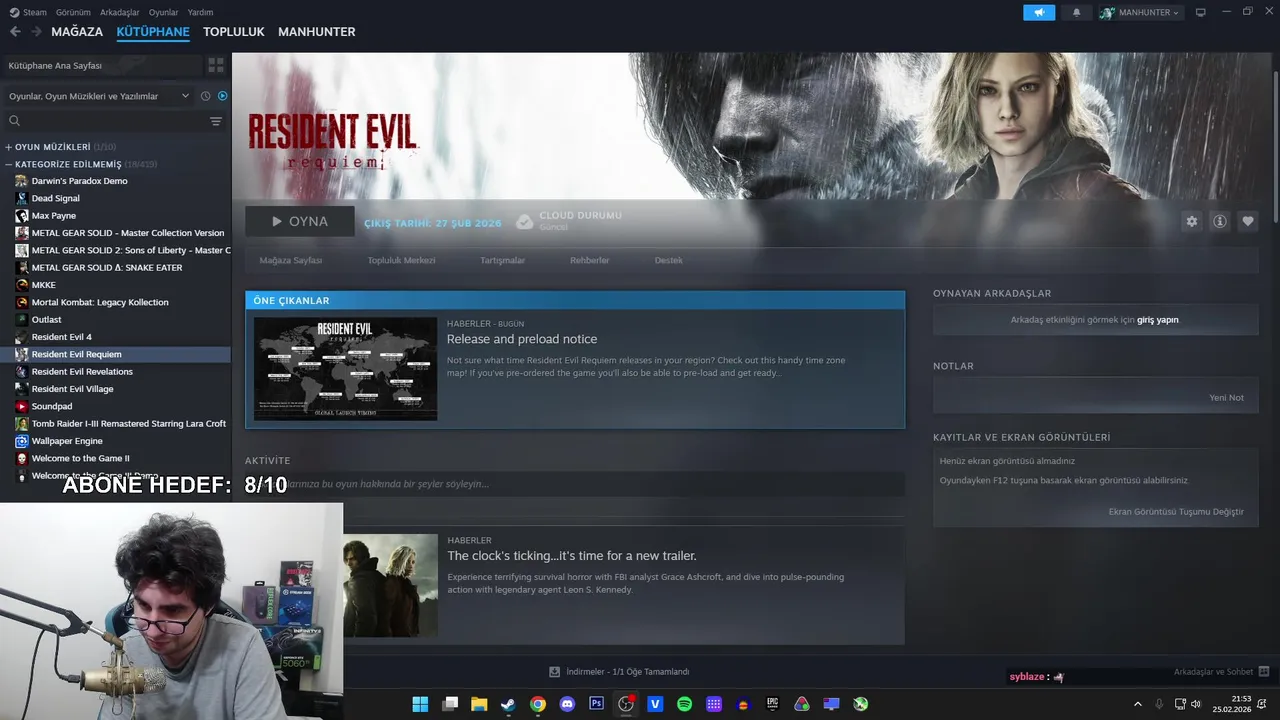Open Release and preload notice thumbnail
This screenshot has width=1280, height=720.
[x=345, y=369]
